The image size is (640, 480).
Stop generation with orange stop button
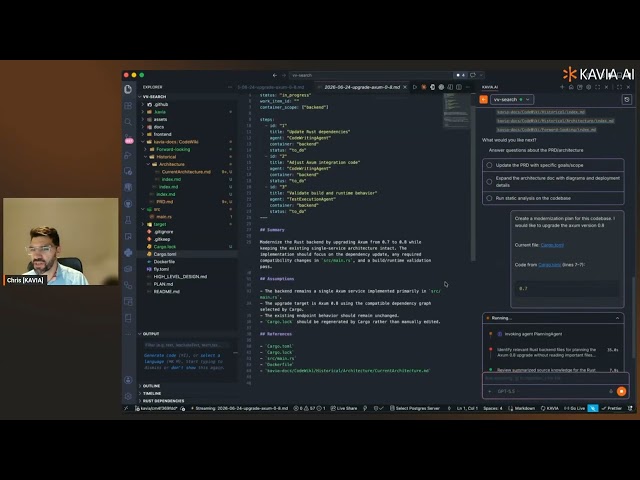(x=621, y=391)
